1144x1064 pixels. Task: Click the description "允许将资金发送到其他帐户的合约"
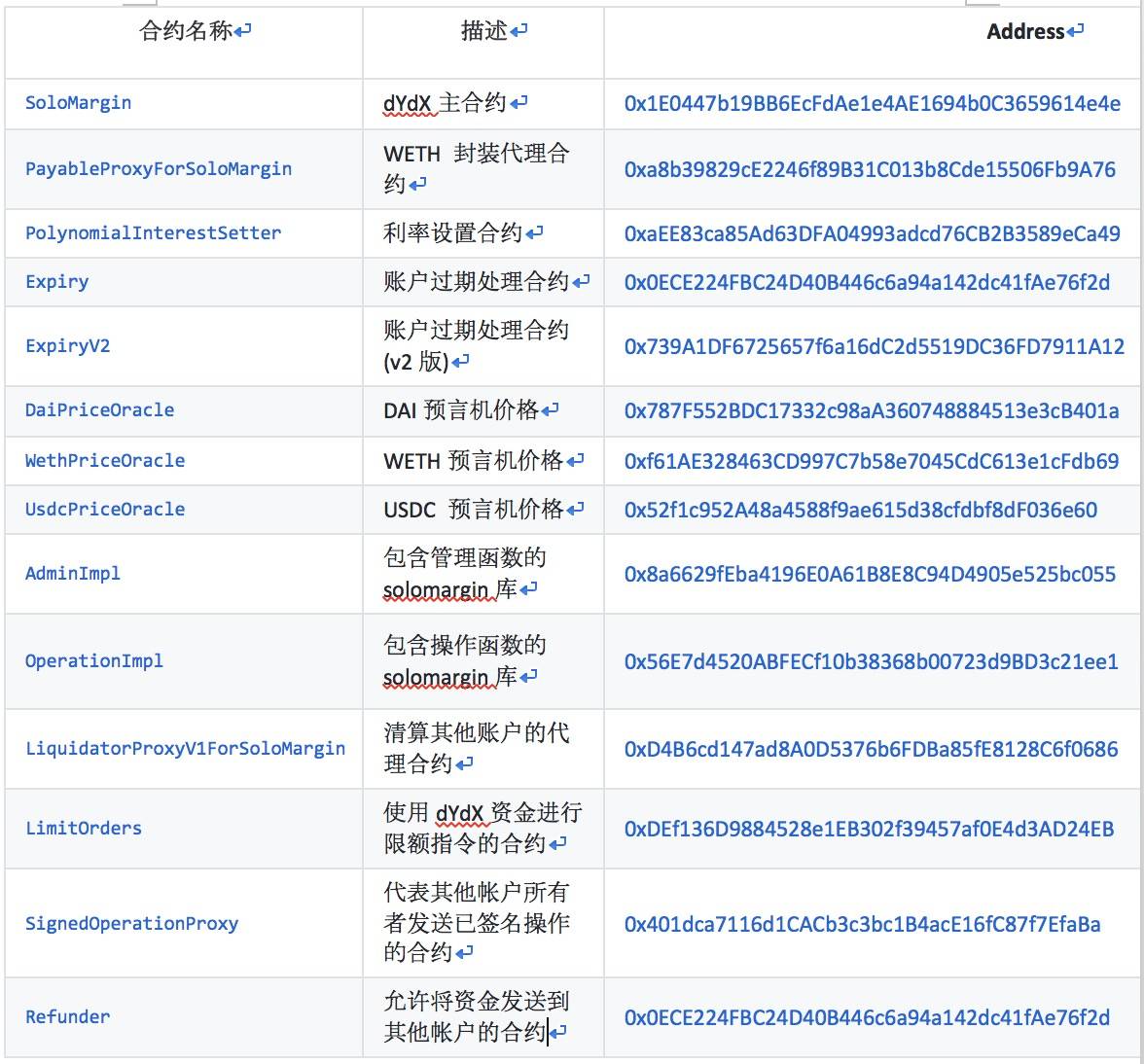point(477,1016)
